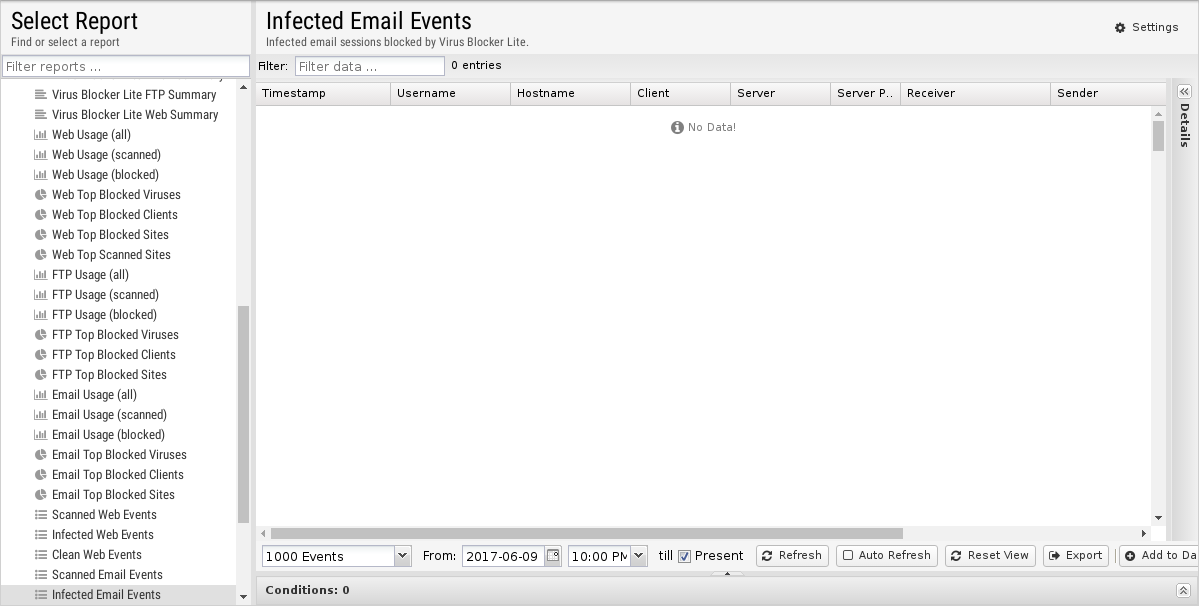Click the Settings gear icon
The height and width of the screenshot is (606, 1199).
coord(1120,28)
